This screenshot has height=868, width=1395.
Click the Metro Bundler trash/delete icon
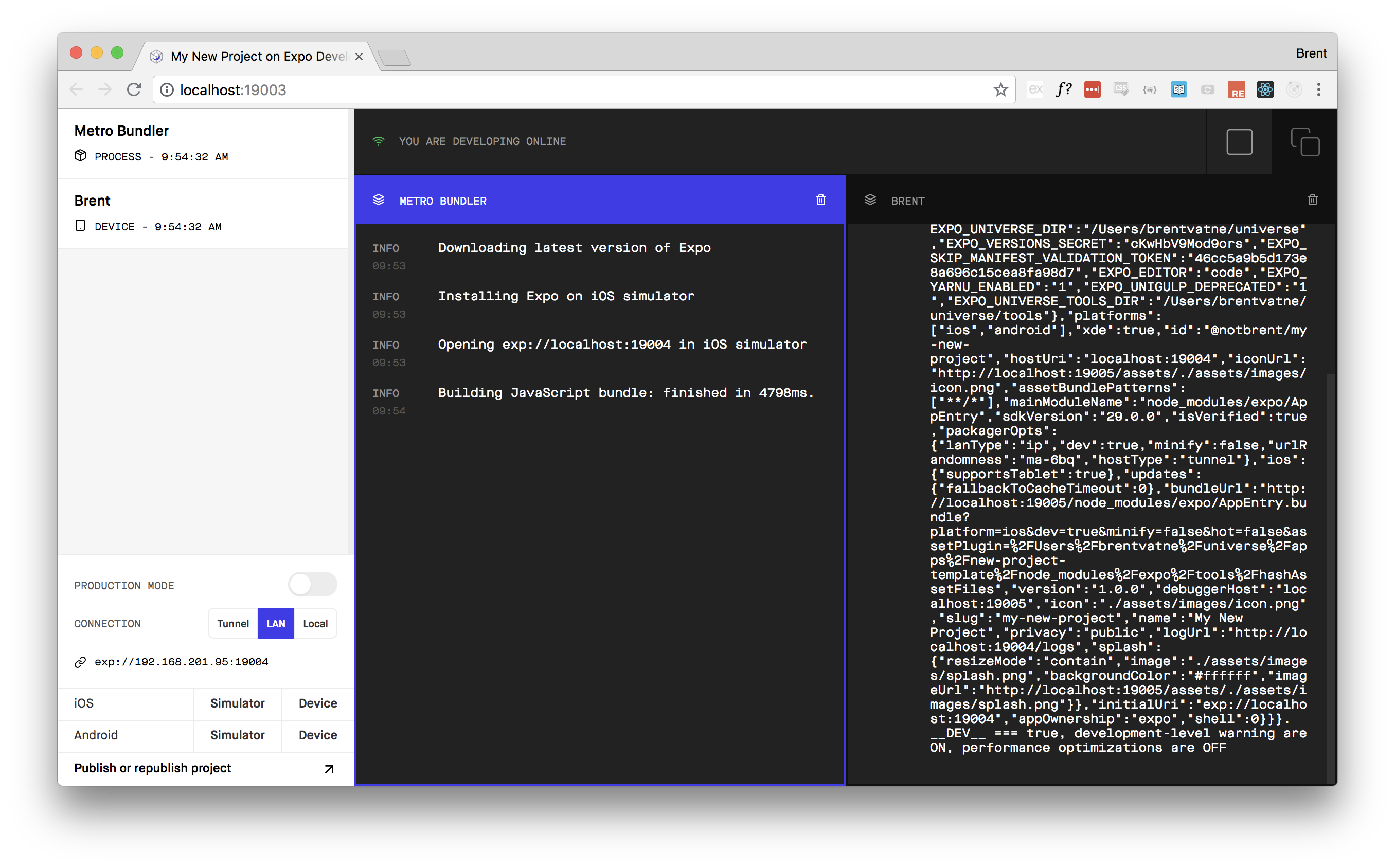(x=821, y=200)
